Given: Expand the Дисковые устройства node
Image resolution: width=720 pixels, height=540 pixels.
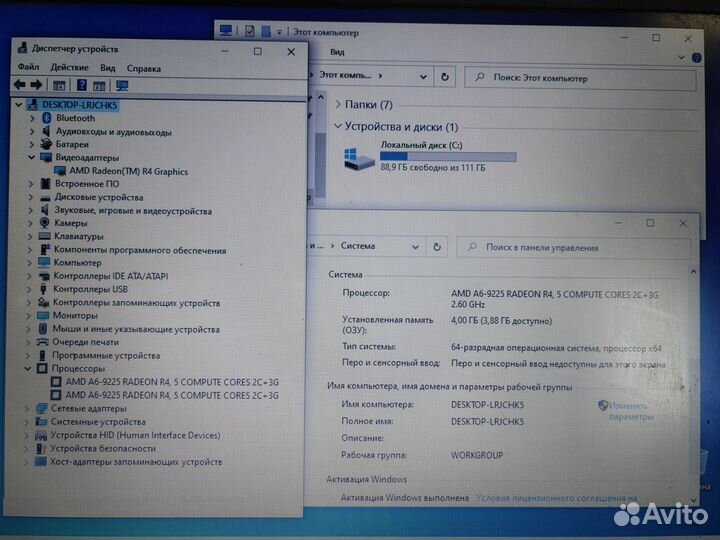Looking at the screenshot, I should [x=31, y=197].
